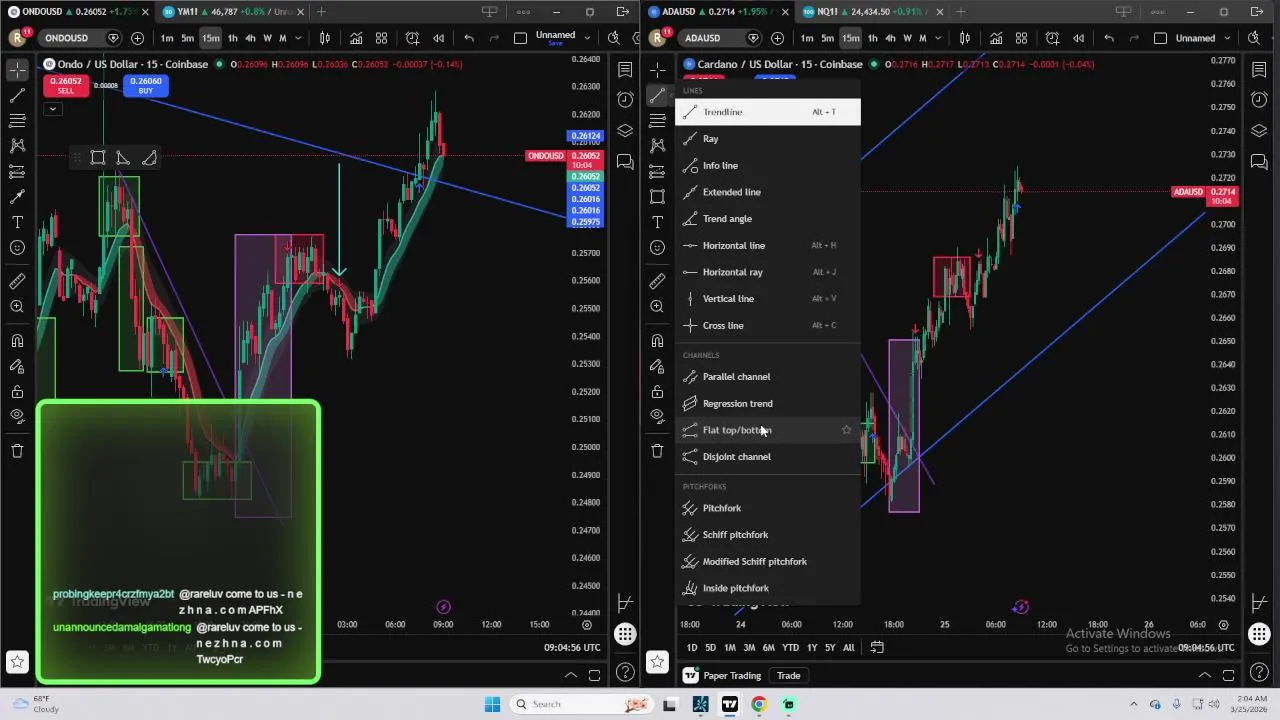1280x720 pixels.
Task: Open candlestick chart type in ADAUSD window
Action: 964,38
